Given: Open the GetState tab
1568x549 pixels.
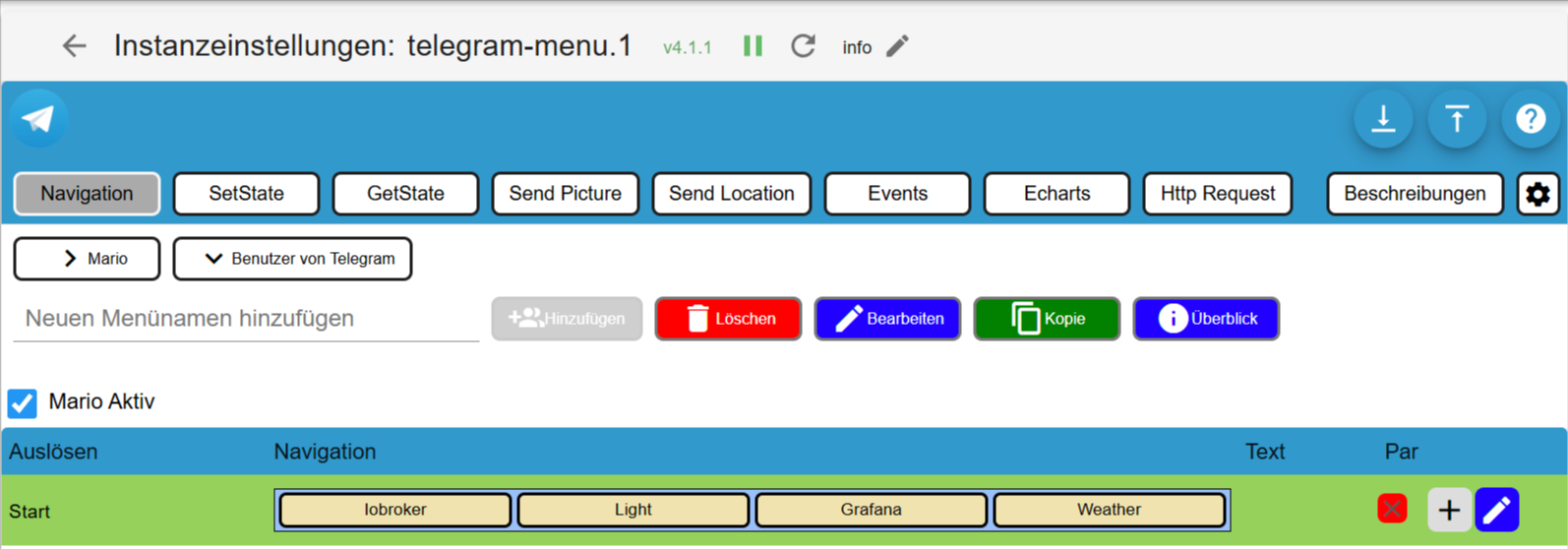Looking at the screenshot, I should 405,194.
